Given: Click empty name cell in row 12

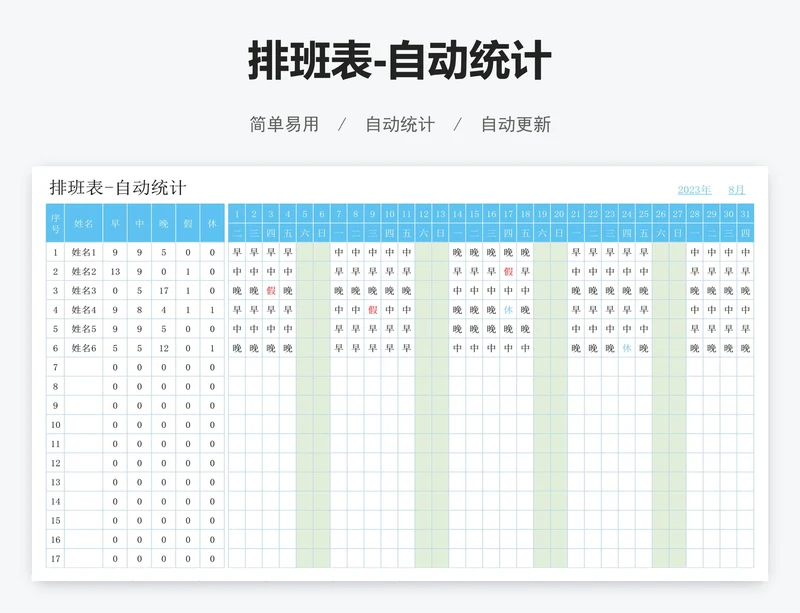Looking at the screenshot, I should [84, 463].
